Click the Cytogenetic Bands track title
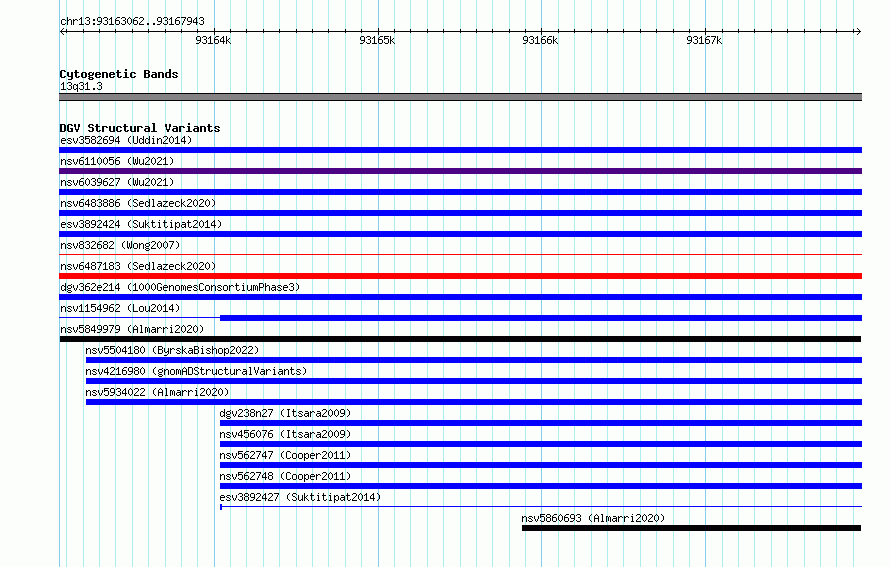Screen dimensions: 890x567 point(119,74)
